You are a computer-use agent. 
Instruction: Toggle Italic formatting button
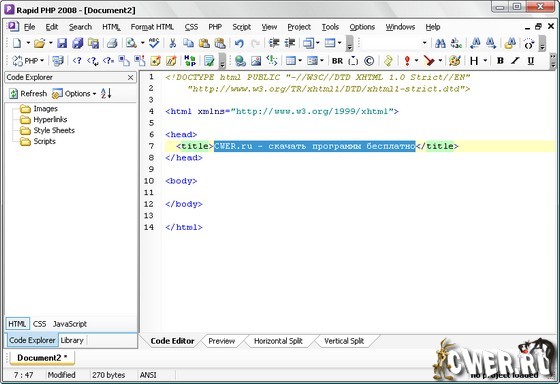pyautogui.click(x=515, y=61)
